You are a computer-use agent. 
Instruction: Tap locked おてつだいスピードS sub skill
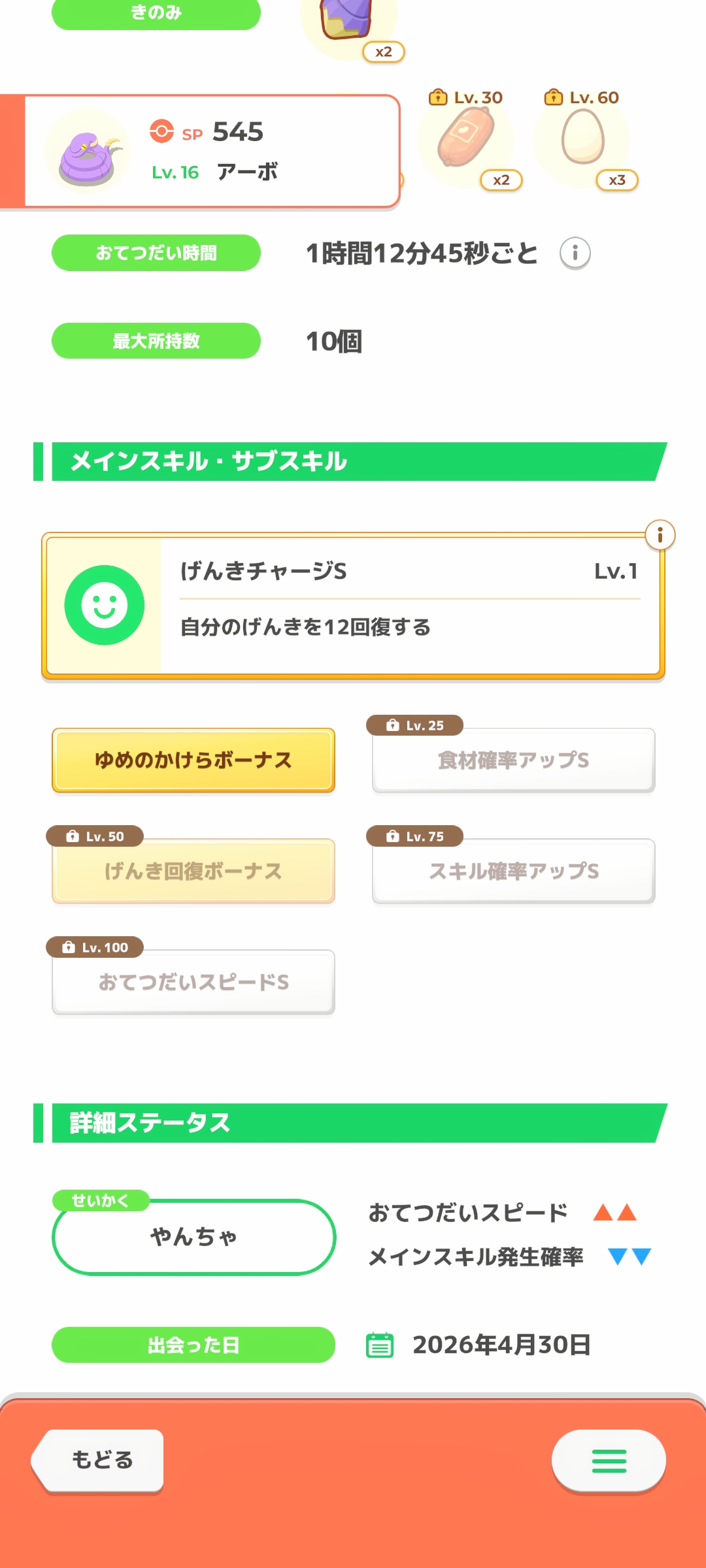193,982
